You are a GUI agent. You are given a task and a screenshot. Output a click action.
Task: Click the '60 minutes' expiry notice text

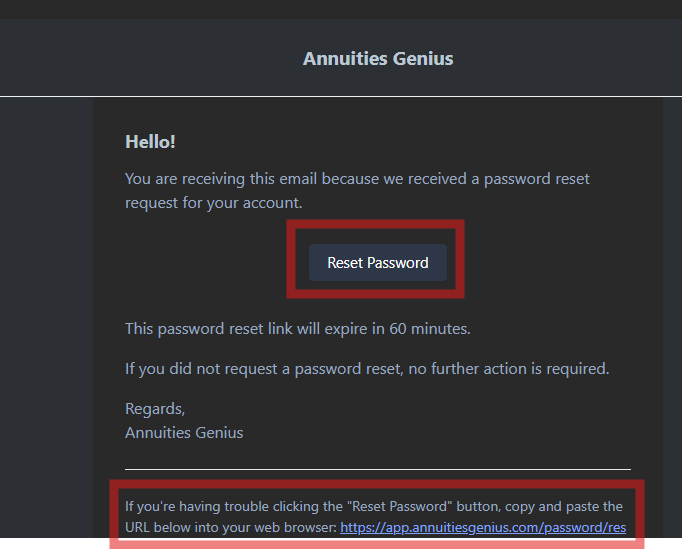point(297,328)
